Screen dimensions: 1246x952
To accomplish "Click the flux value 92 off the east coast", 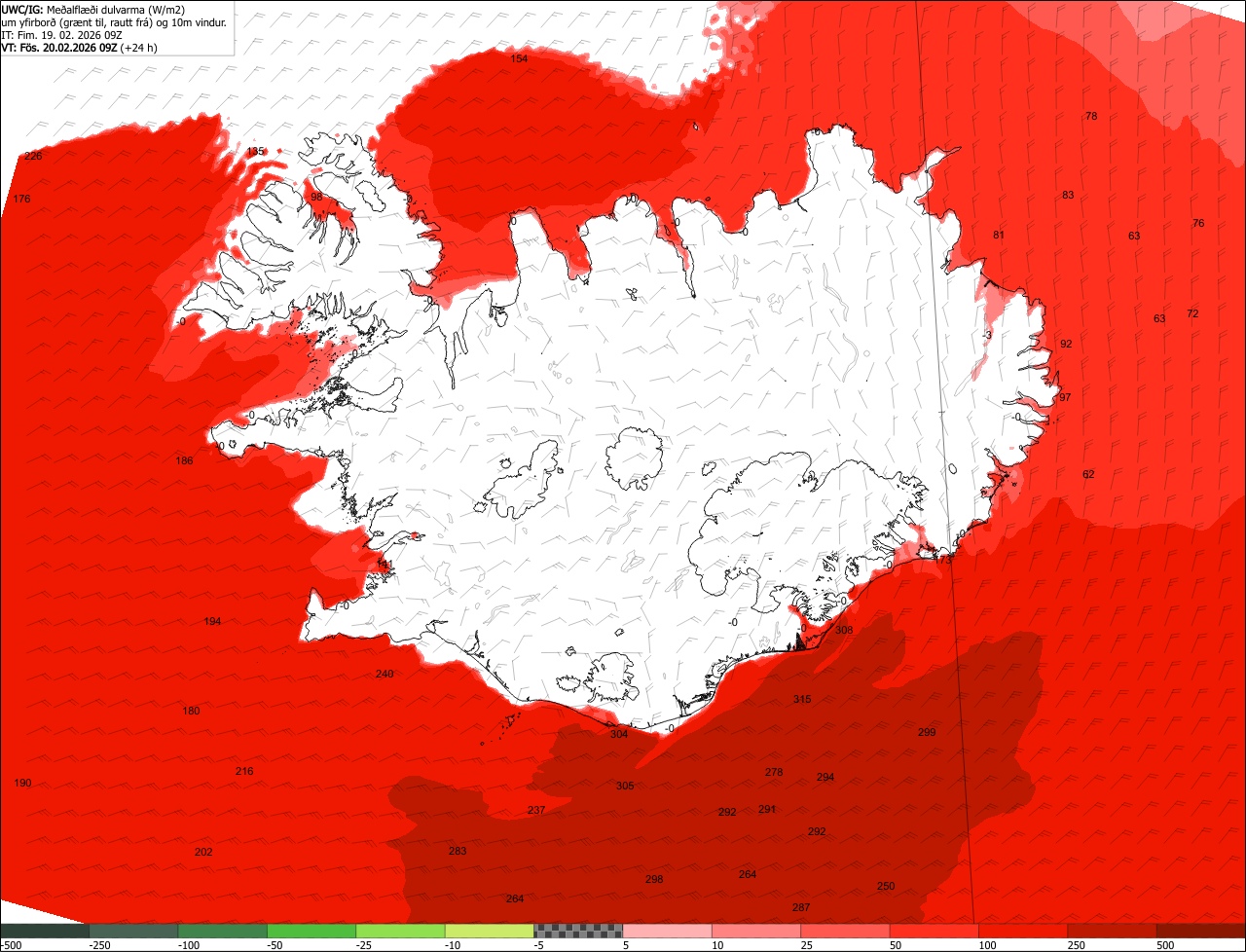I will pos(1066,344).
